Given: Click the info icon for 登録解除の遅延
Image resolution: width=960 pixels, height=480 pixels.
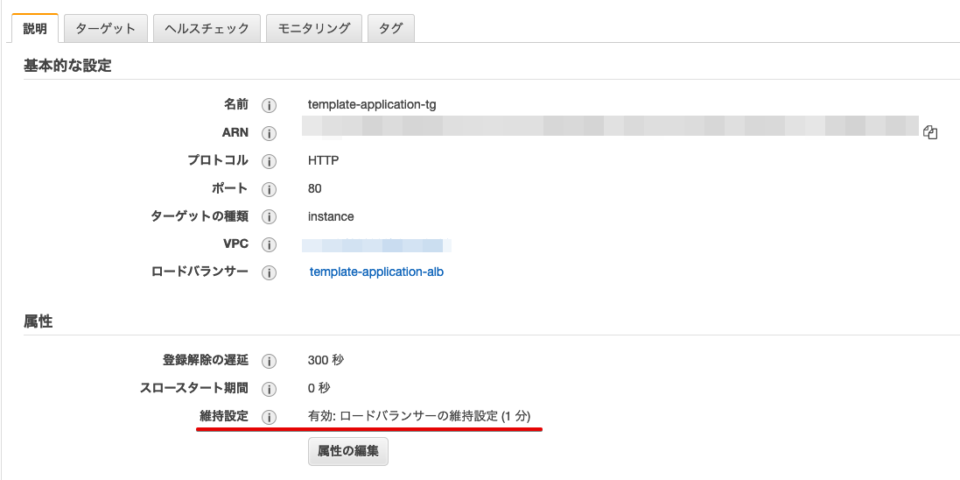Looking at the screenshot, I should 269,361.
